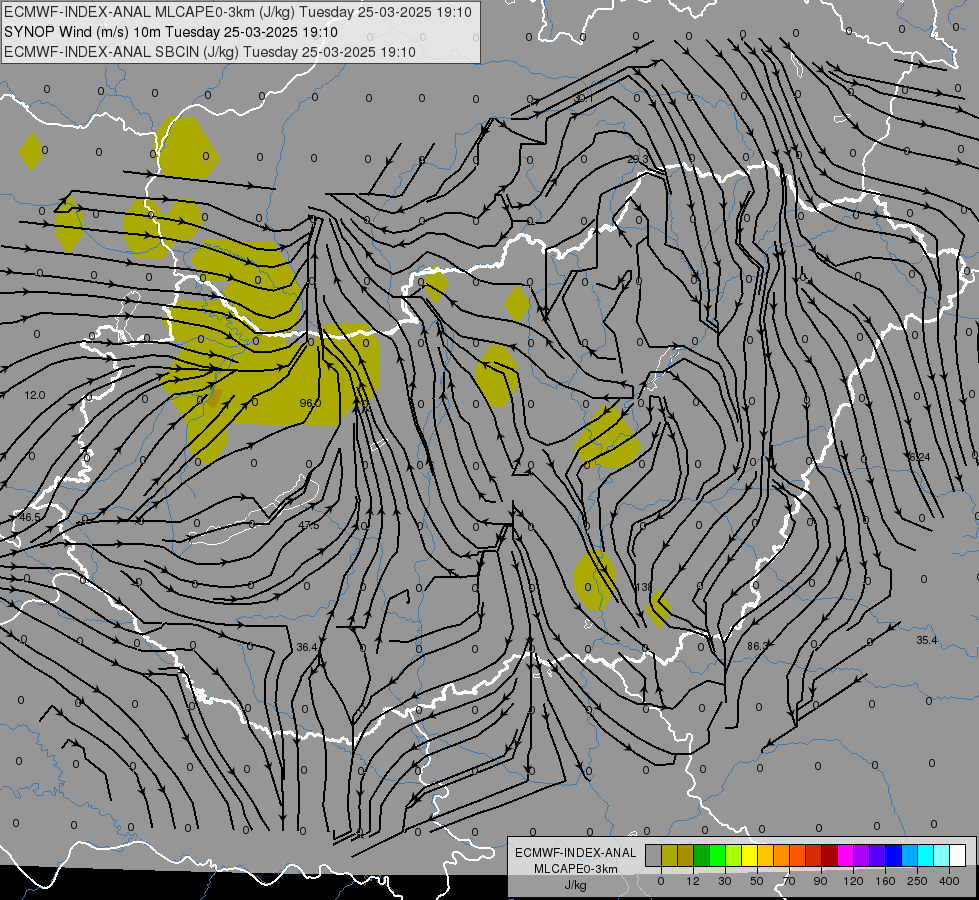Select the bright green legend swatch
Screen dimensions: 979x900
(x=717, y=856)
